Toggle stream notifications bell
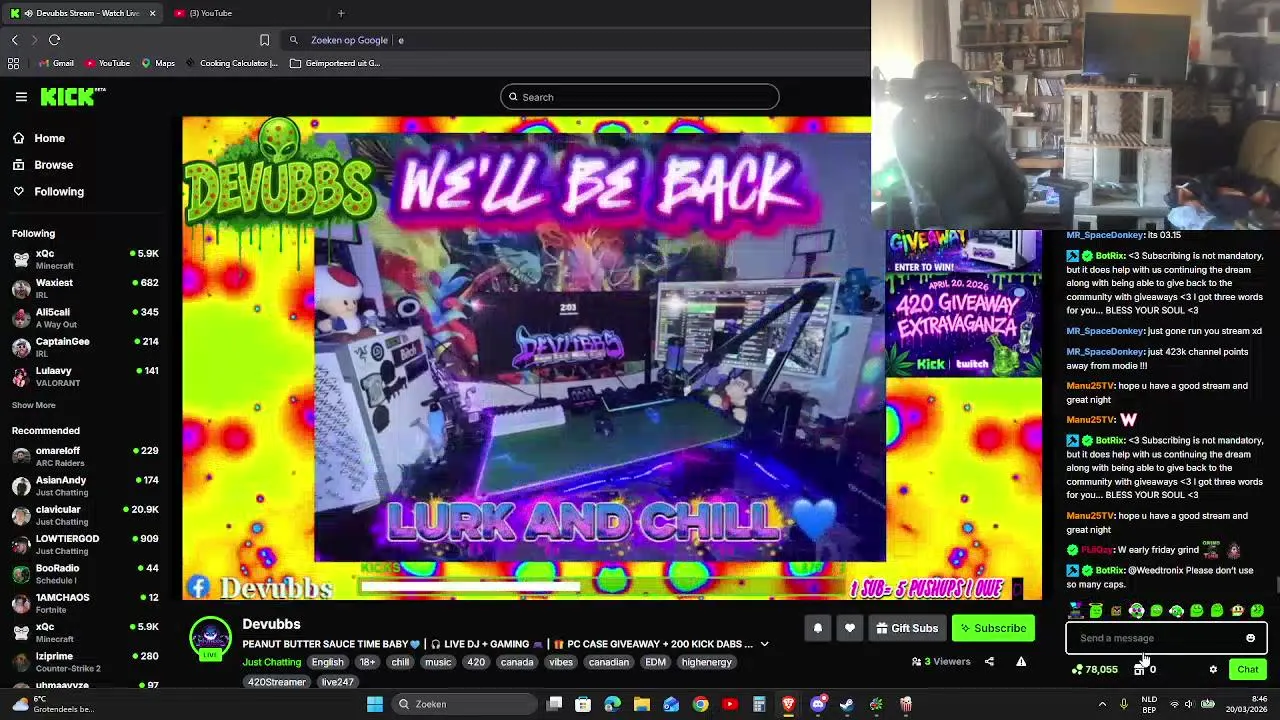 coord(817,628)
